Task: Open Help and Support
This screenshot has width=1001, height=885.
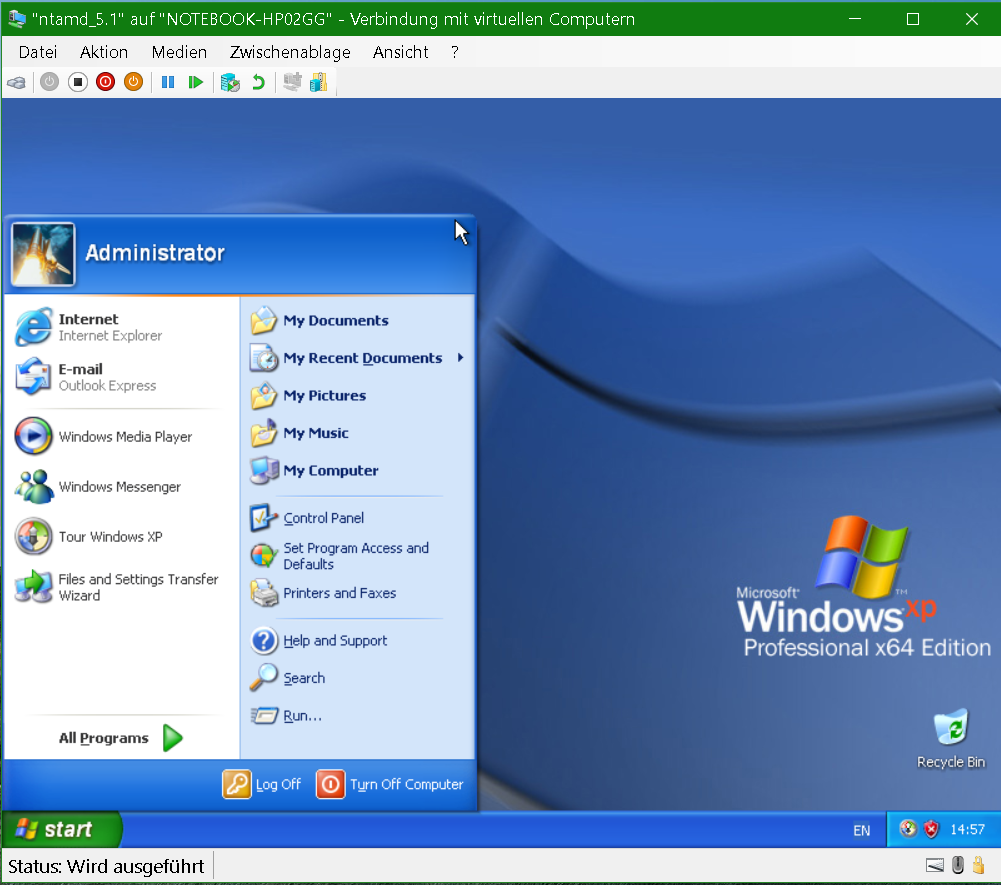Action: 358,640
